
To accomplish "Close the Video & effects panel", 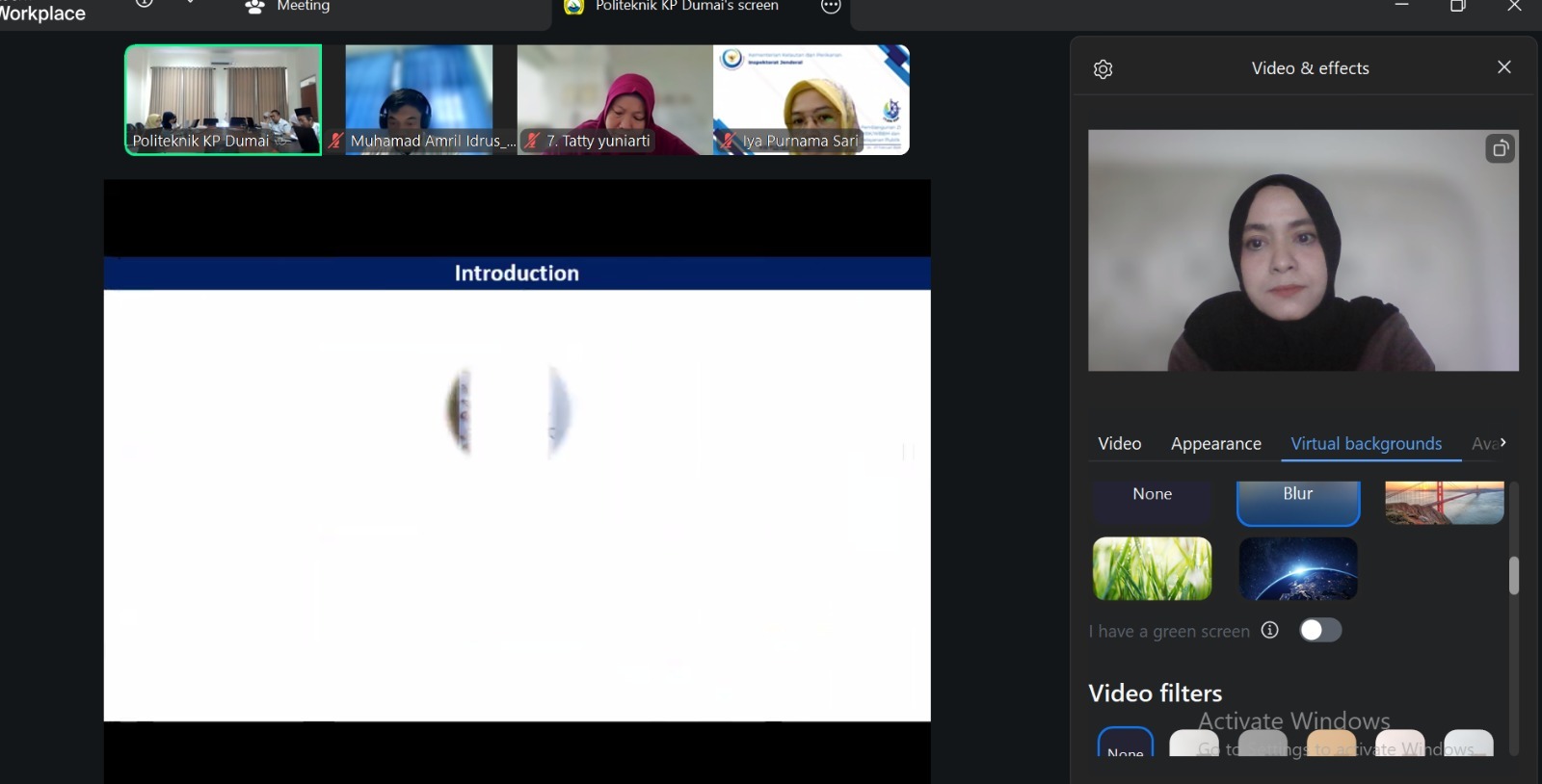I will click(x=1503, y=67).
